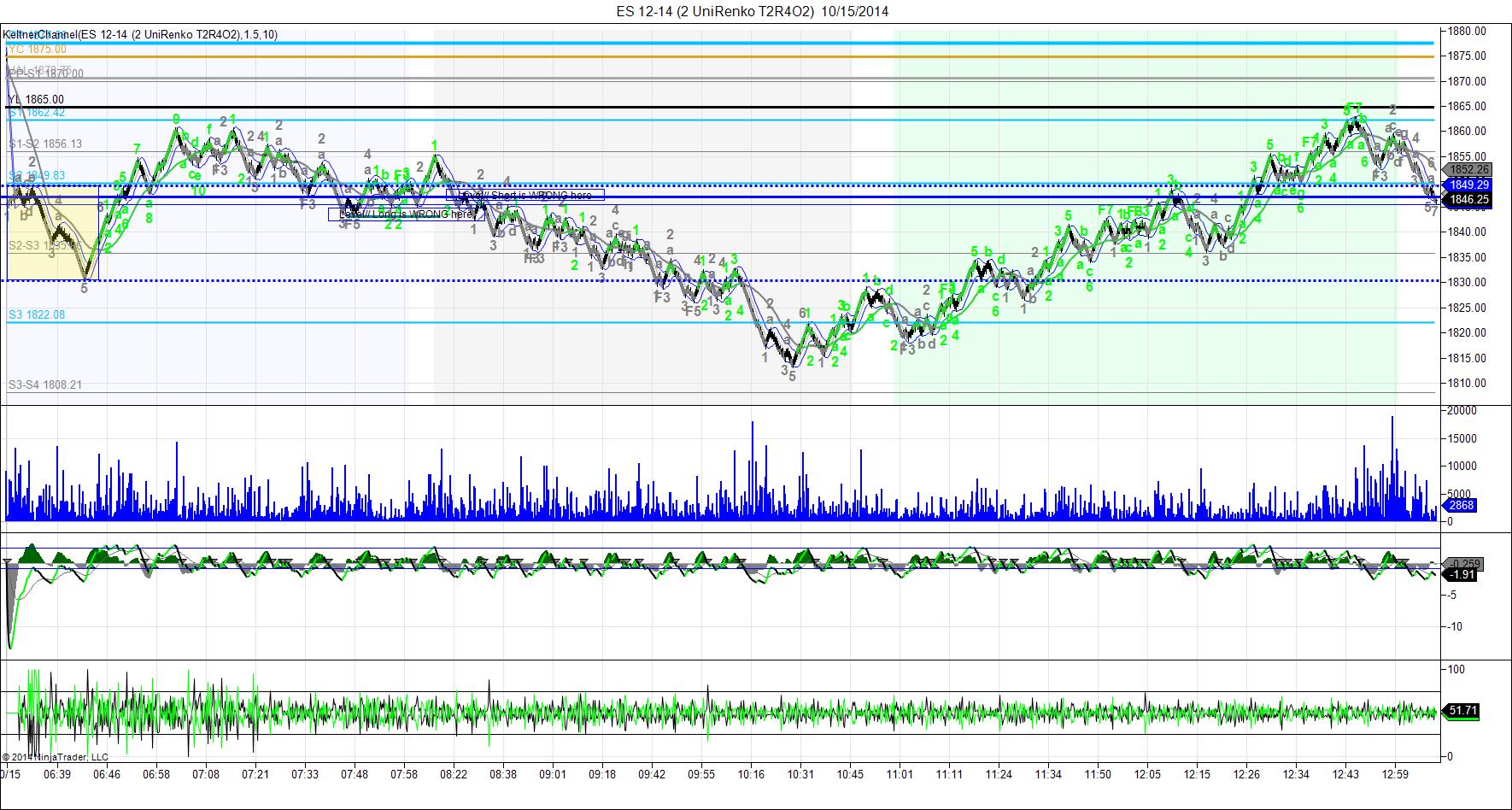Click the S3 1822.08 pivot label
The image size is (1512, 810).
(x=37, y=315)
